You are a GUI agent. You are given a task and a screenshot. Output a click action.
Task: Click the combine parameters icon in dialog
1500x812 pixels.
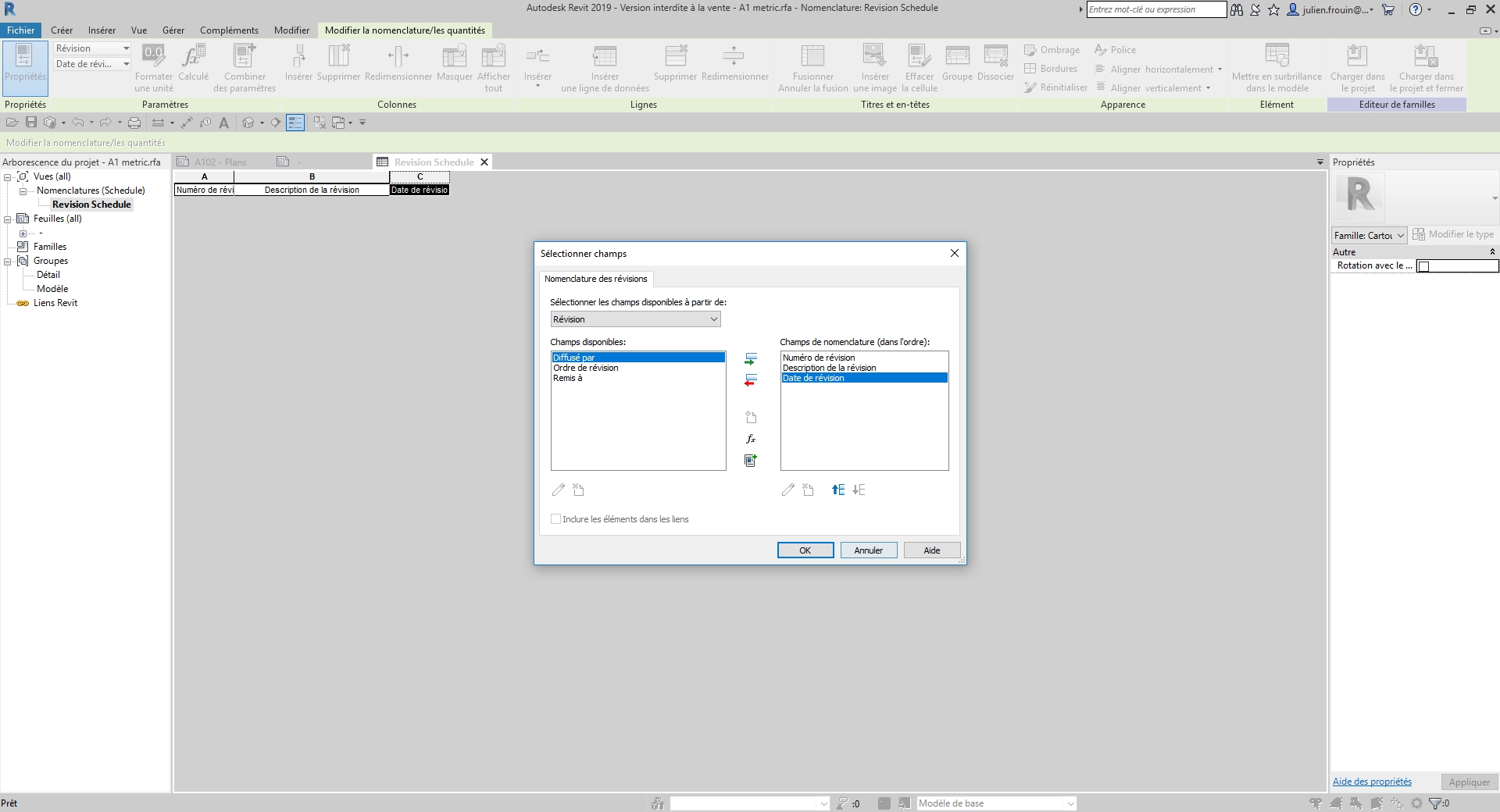coord(750,461)
